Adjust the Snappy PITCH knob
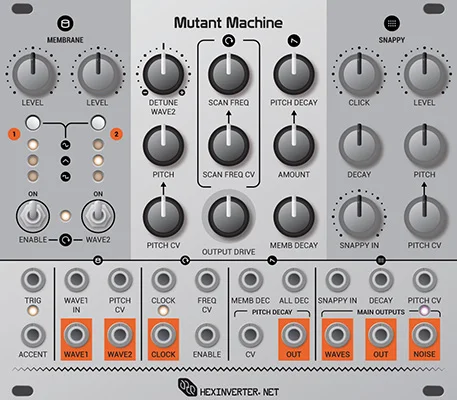This screenshot has width=457, height=400. pos(424,145)
